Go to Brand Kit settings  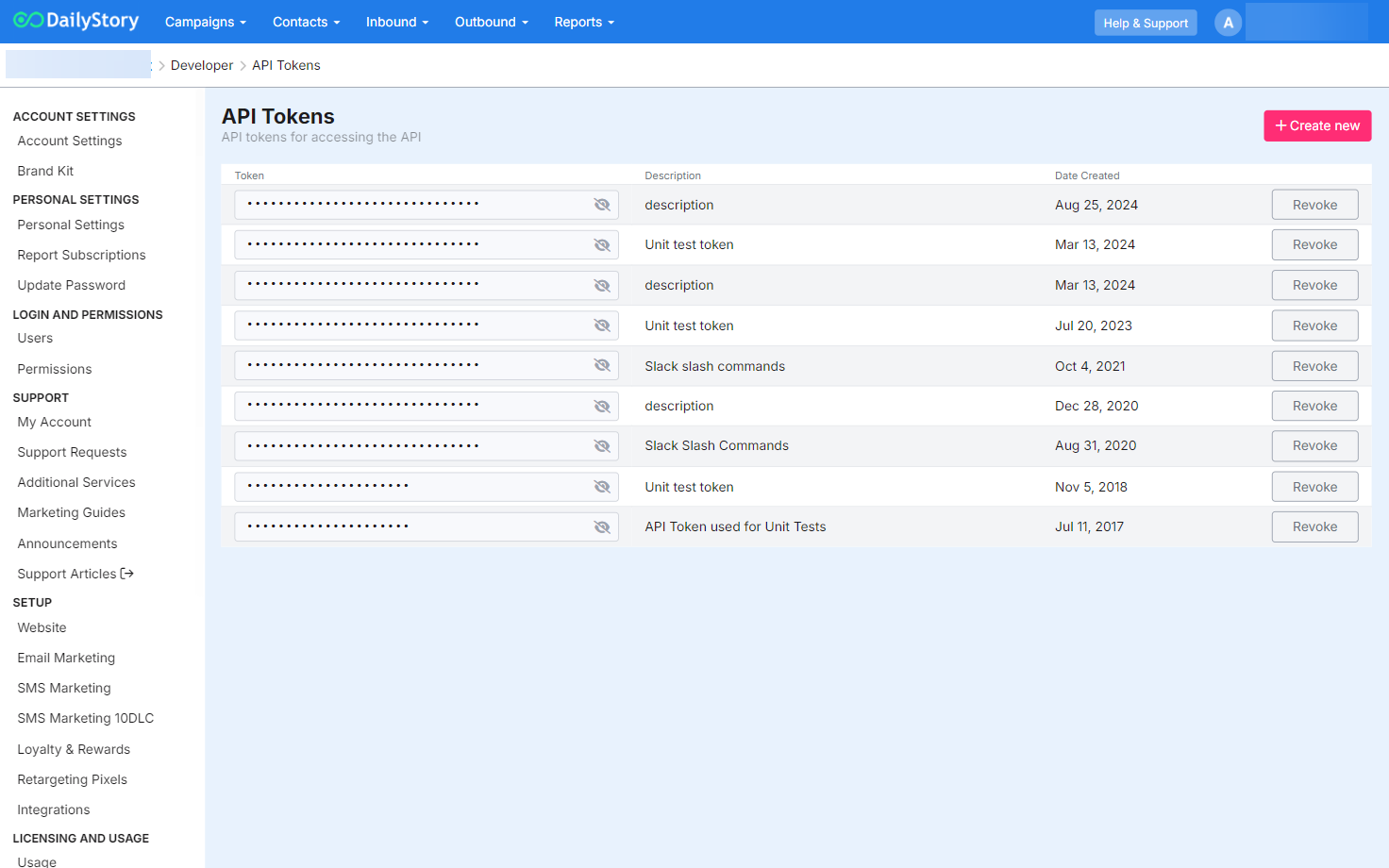pos(45,171)
